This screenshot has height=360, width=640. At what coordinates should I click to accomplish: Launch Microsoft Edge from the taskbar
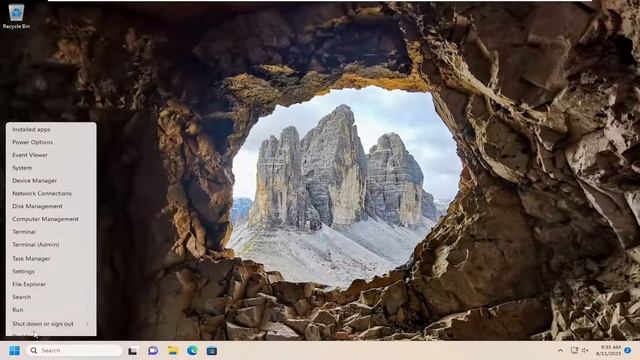pyautogui.click(x=192, y=350)
